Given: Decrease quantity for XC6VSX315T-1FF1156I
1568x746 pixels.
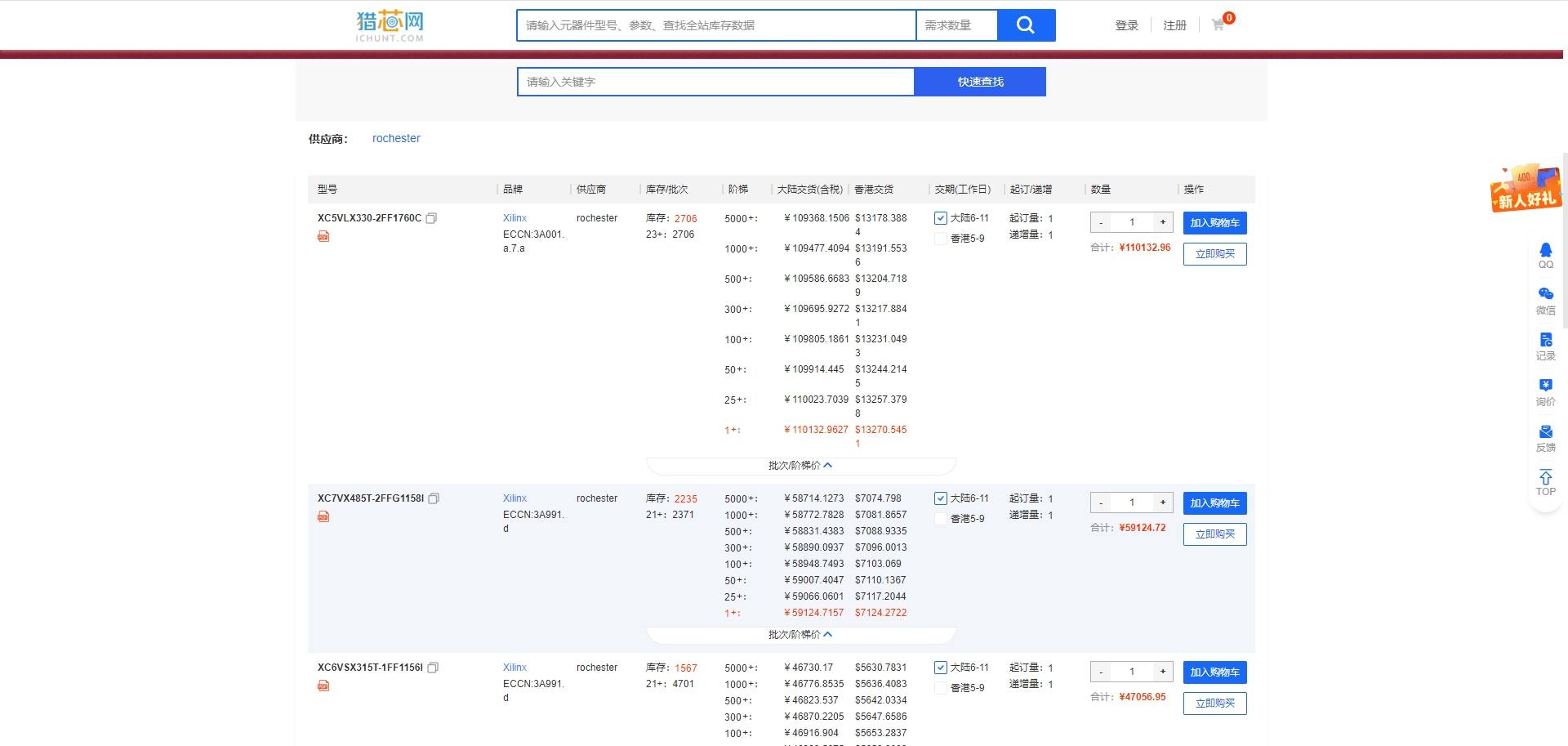Looking at the screenshot, I should tap(1101, 672).
